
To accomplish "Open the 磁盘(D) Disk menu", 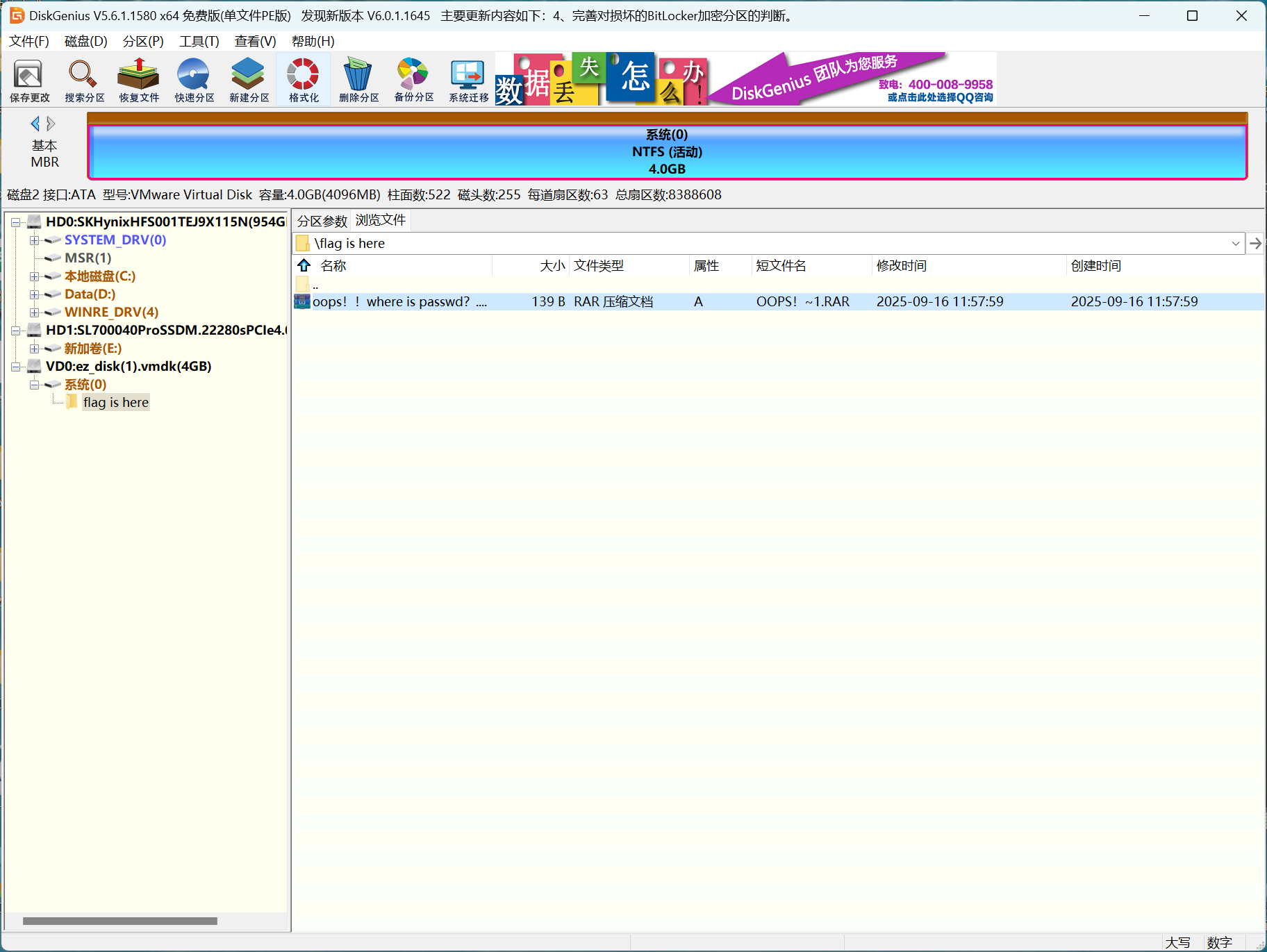I will point(86,41).
